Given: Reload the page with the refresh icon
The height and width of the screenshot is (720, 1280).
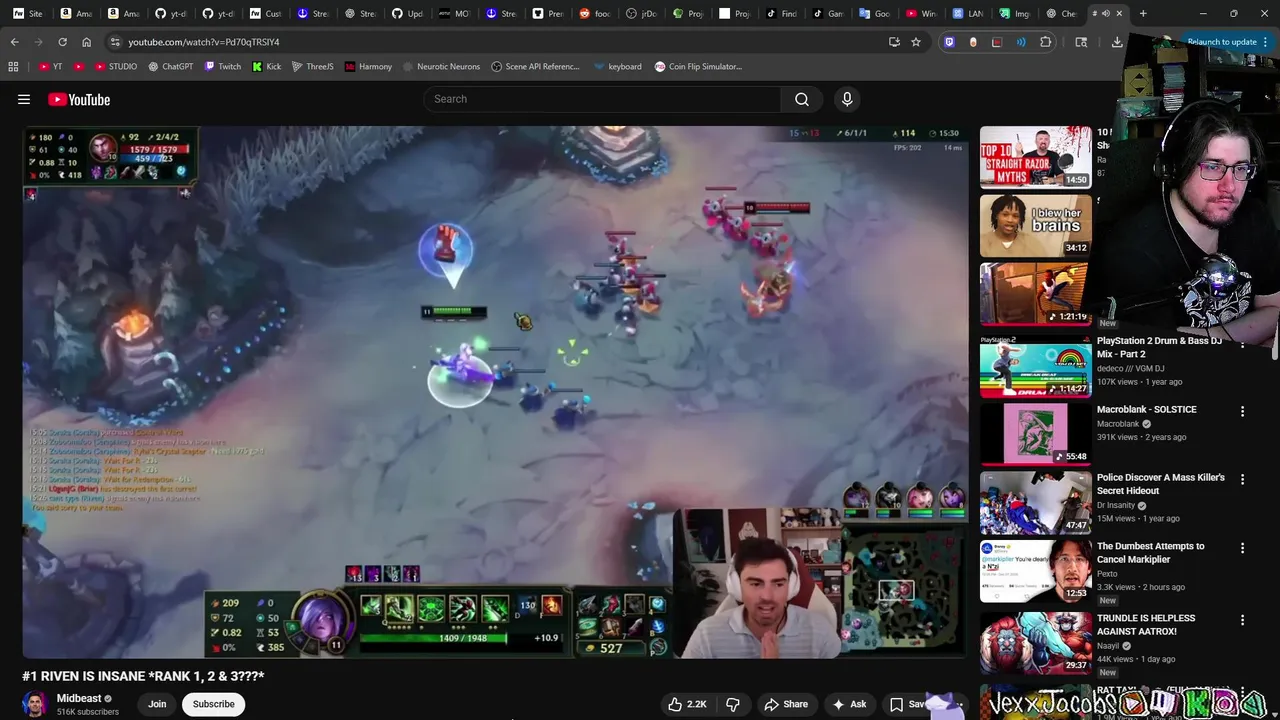Looking at the screenshot, I should (x=62, y=42).
